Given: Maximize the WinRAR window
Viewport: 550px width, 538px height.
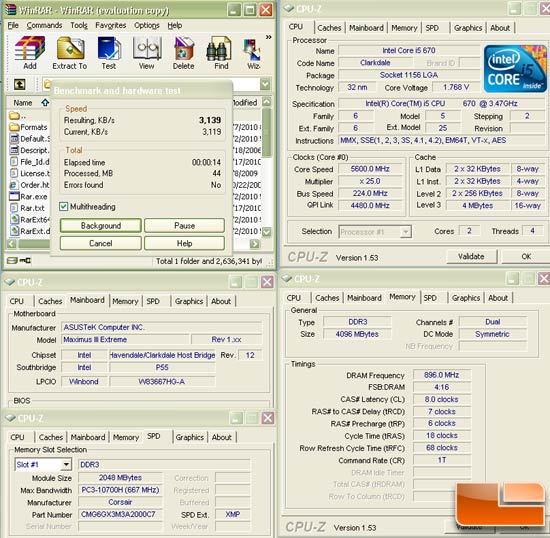Looking at the screenshot, I should 250,9.
